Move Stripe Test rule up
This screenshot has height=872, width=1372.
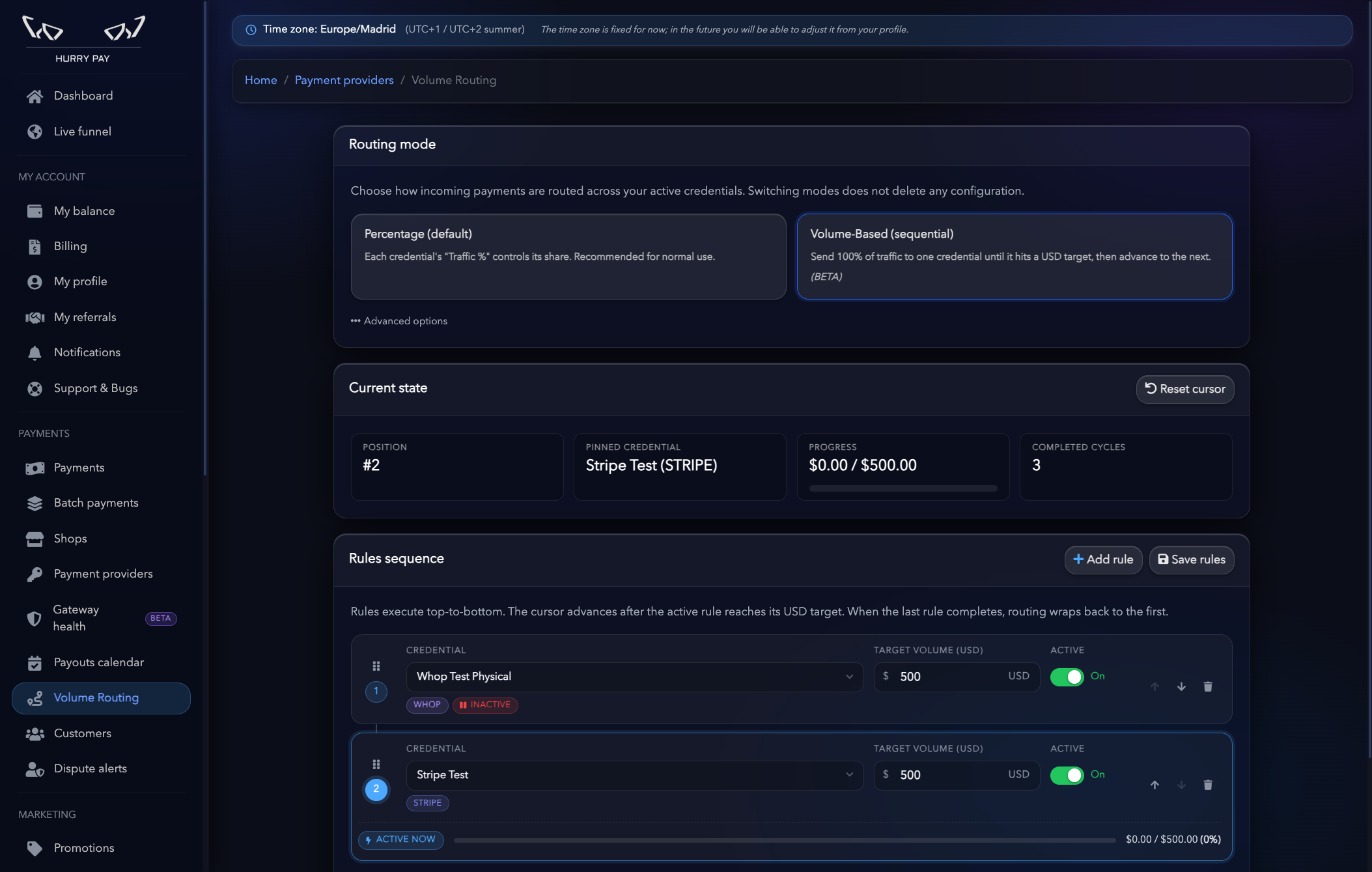[1155, 785]
